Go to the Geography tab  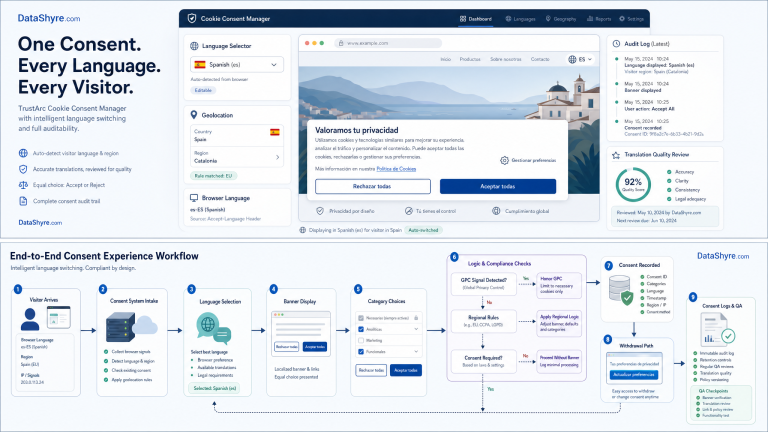coord(561,19)
